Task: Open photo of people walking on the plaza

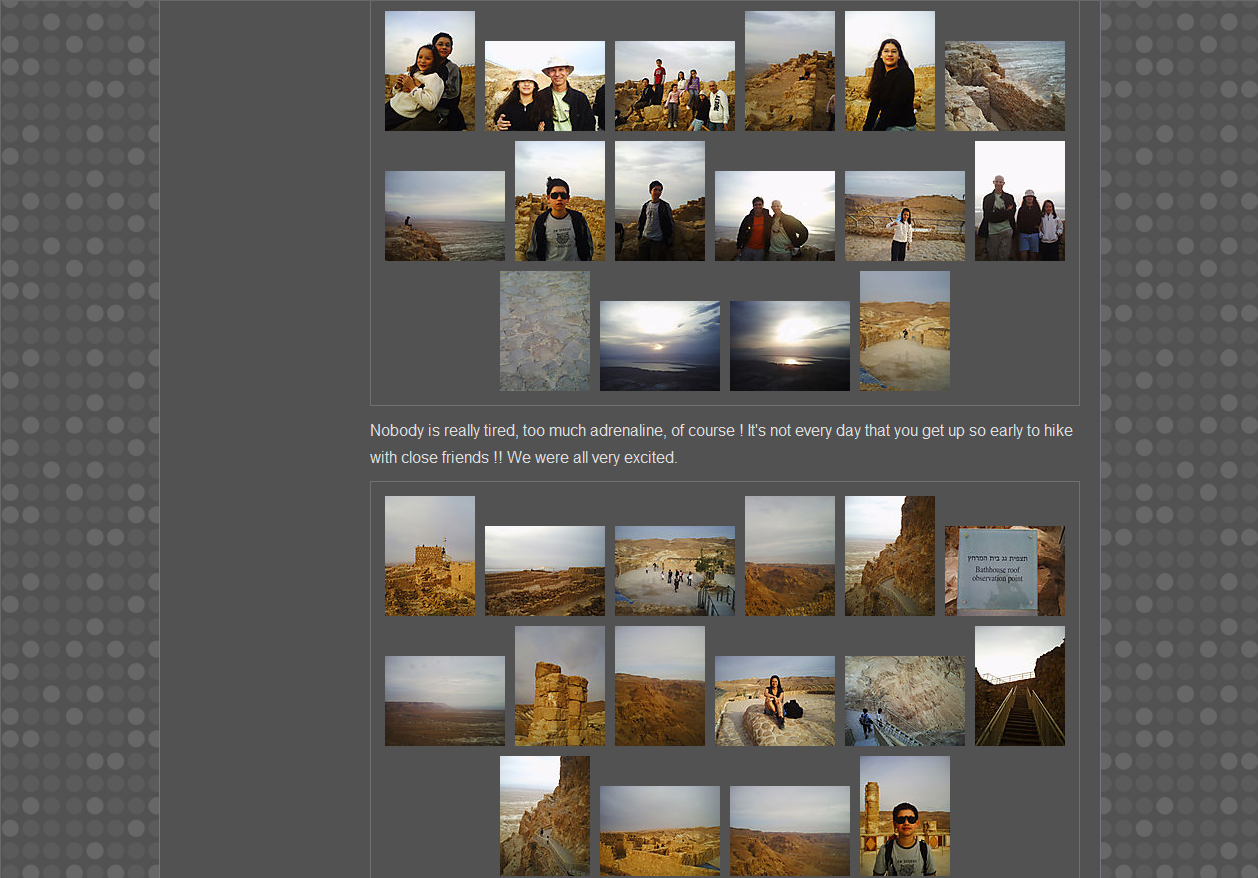Action: 674,570
